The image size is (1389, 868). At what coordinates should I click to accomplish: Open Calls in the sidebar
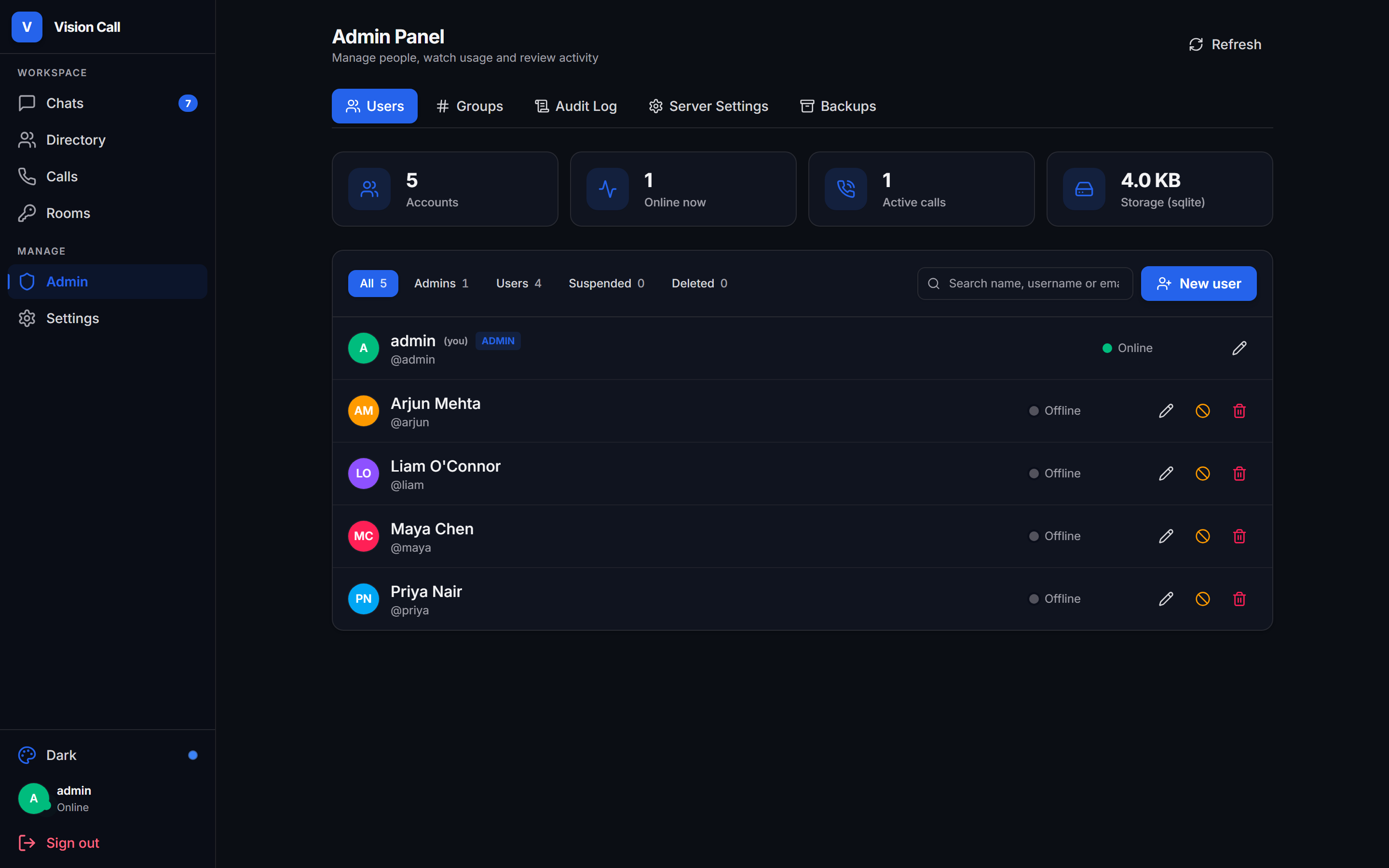click(x=108, y=177)
